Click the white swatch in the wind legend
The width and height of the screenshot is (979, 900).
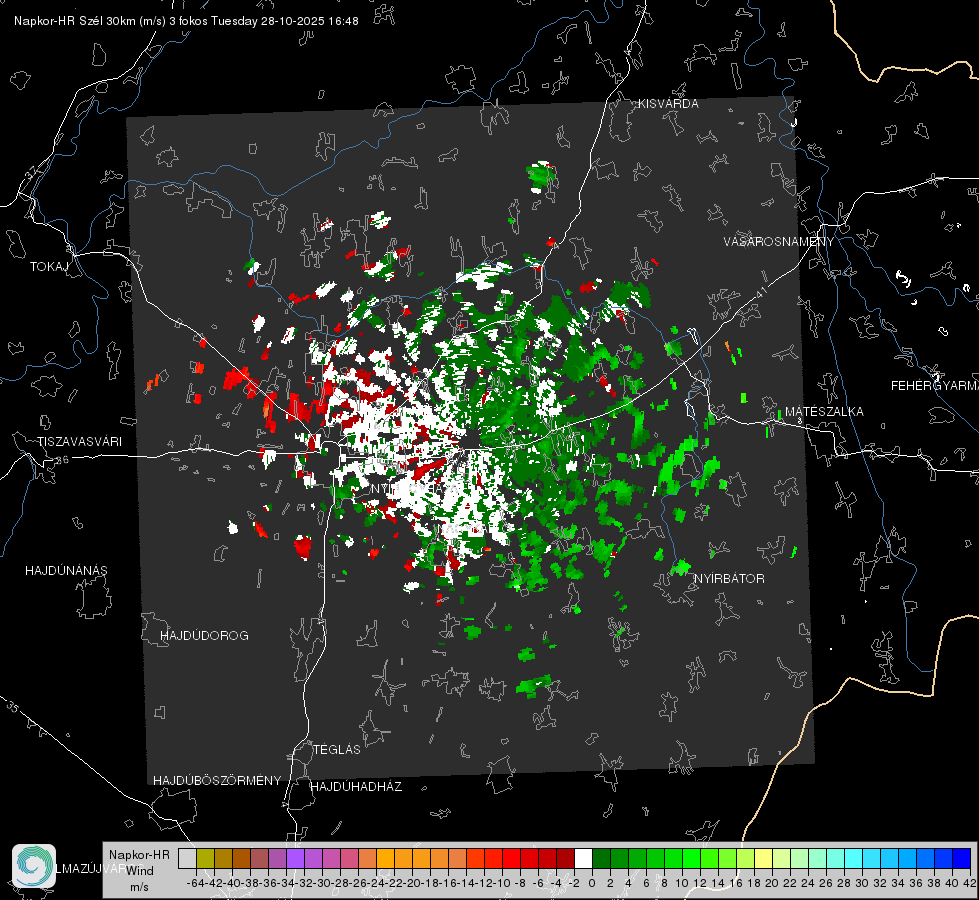tap(583, 859)
